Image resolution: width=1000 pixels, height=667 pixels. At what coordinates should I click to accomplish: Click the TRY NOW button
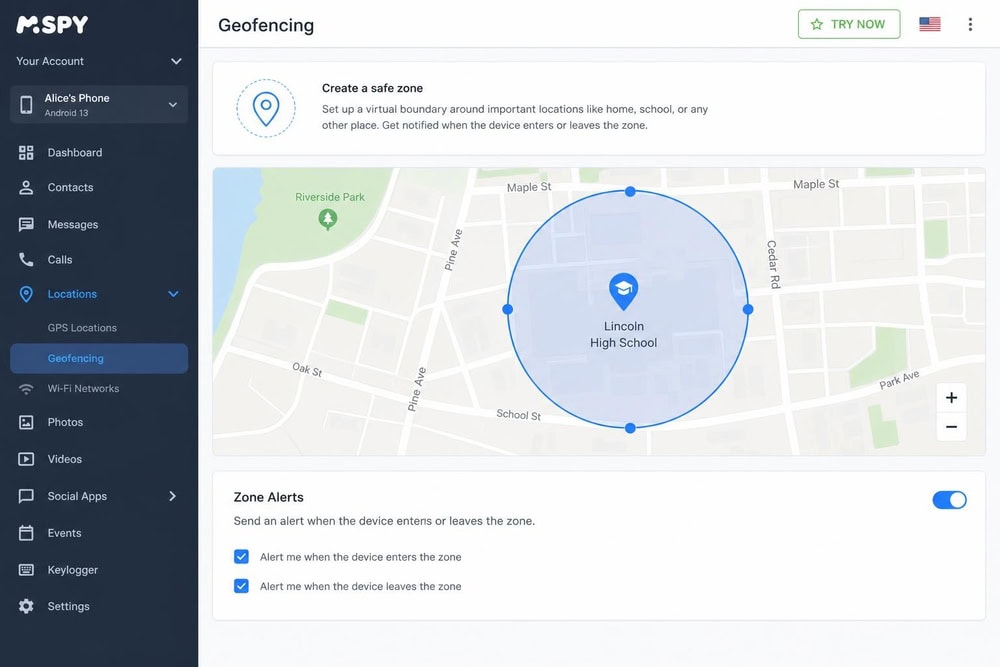pos(849,24)
